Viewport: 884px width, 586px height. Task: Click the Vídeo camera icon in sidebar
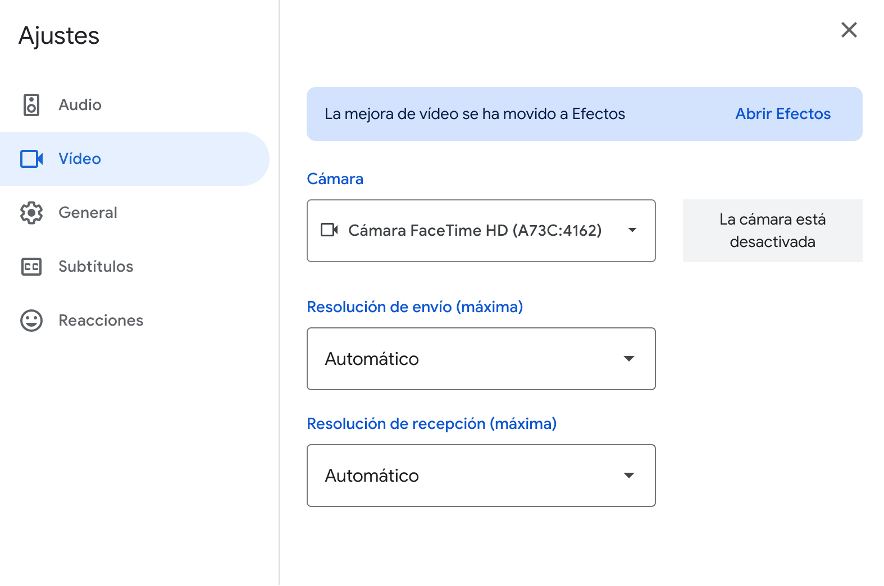coord(32,159)
